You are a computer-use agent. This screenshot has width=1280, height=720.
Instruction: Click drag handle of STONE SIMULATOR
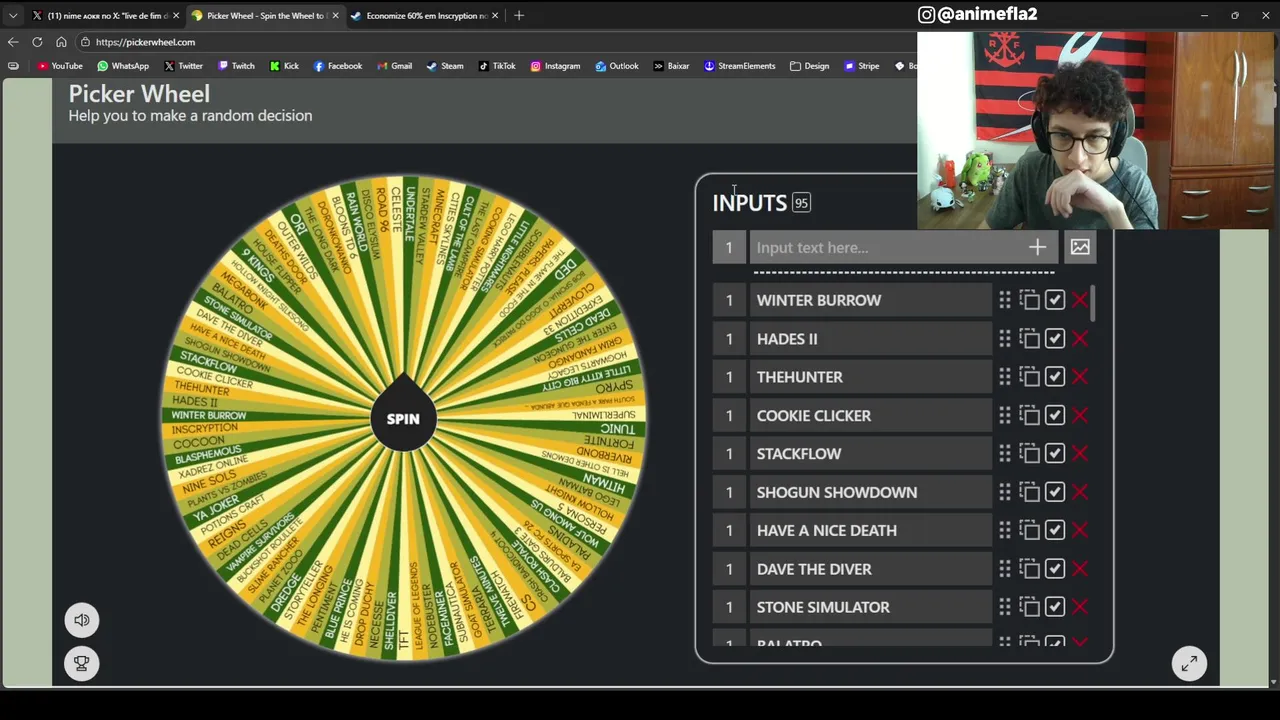click(x=1005, y=607)
